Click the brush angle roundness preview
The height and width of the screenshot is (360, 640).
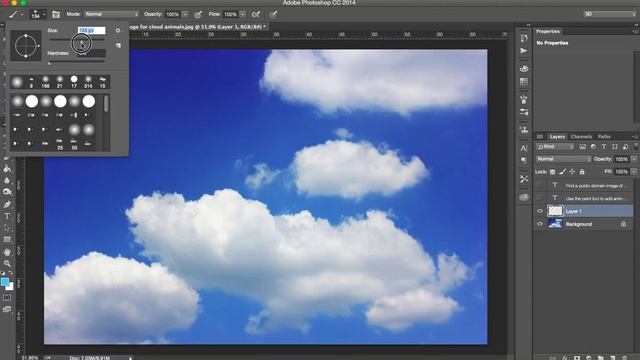26,45
